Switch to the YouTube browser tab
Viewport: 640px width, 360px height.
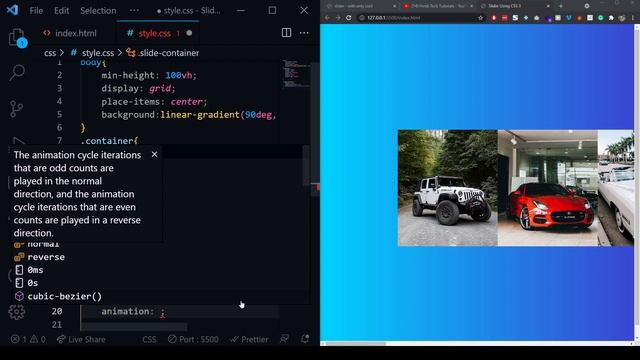tap(438, 6)
